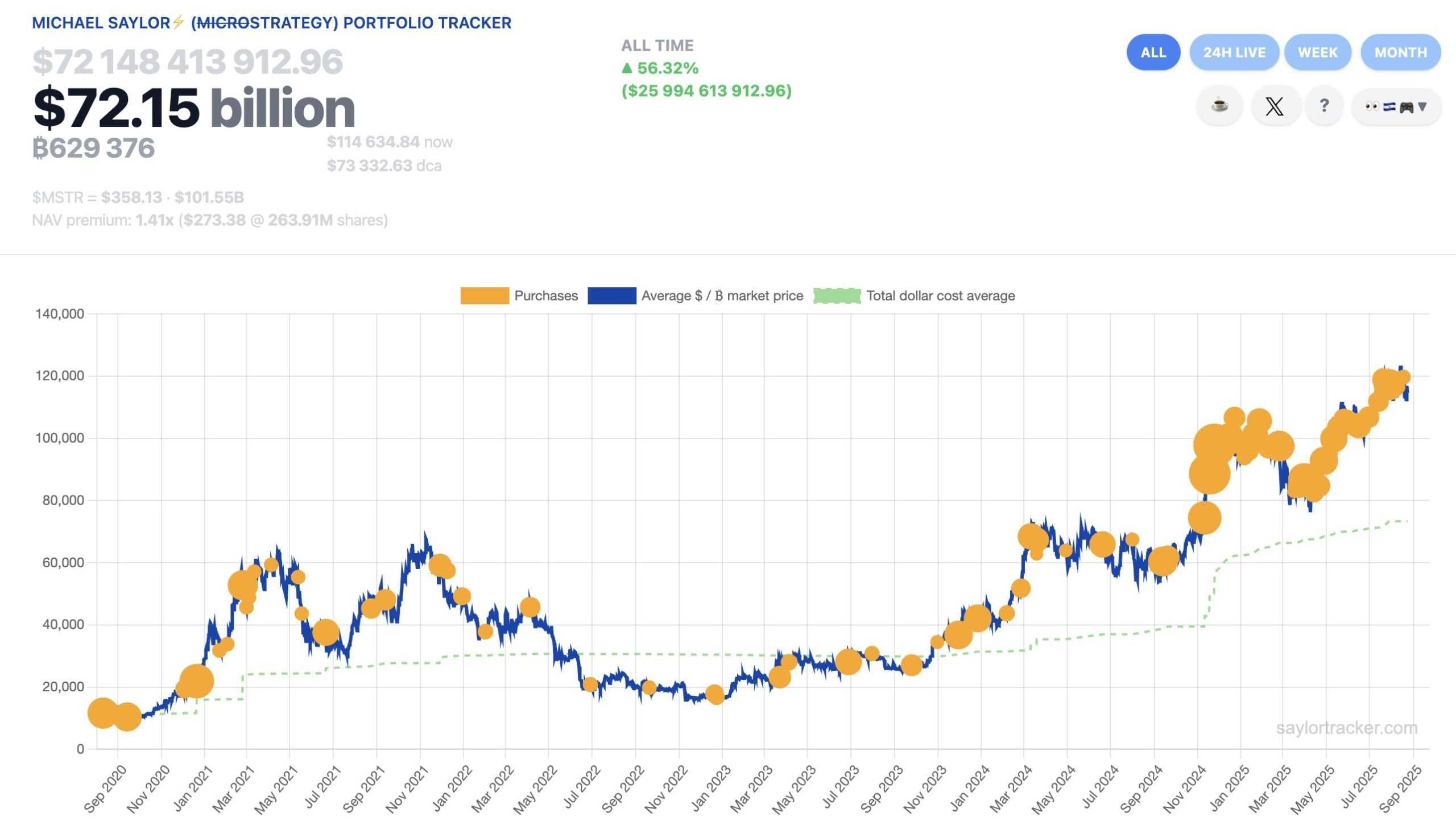Expand the emoji extras dropdown arrow
The image size is (1456, 833).
[x=1423, y=108]
